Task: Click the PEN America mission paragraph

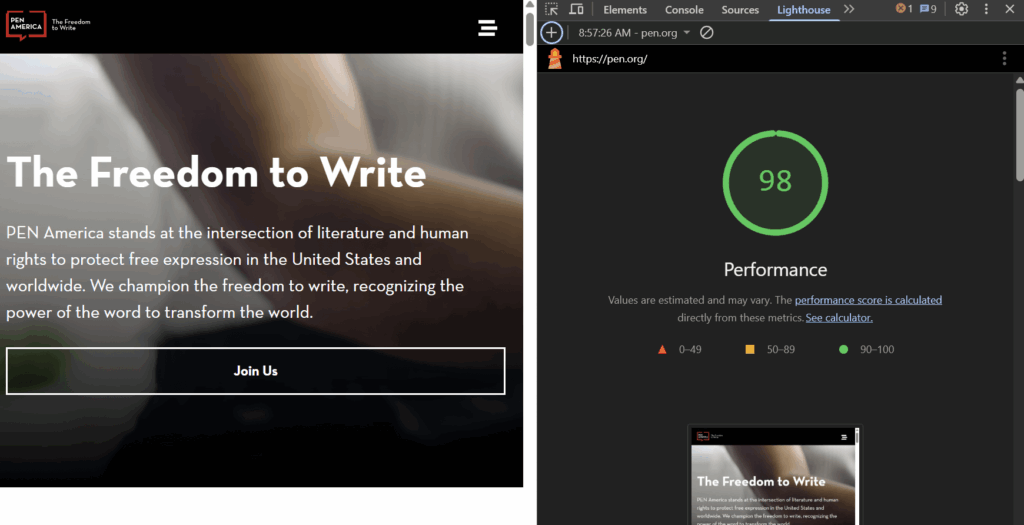Action: tap(237, 272)
